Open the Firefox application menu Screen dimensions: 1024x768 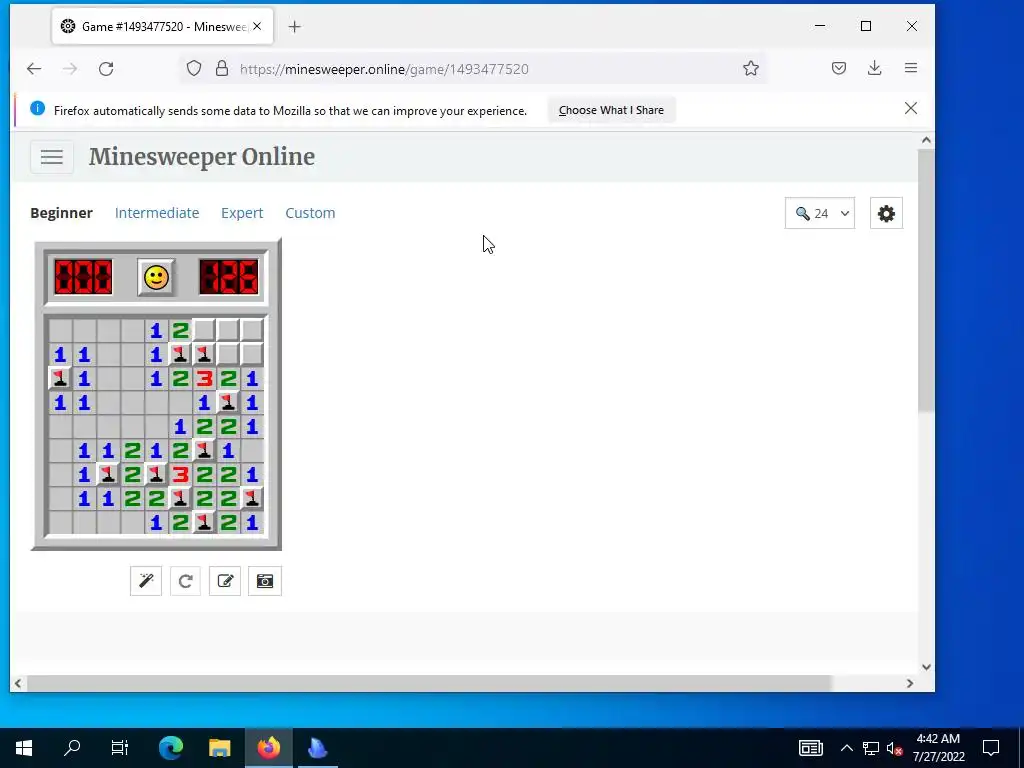[911, 68]
